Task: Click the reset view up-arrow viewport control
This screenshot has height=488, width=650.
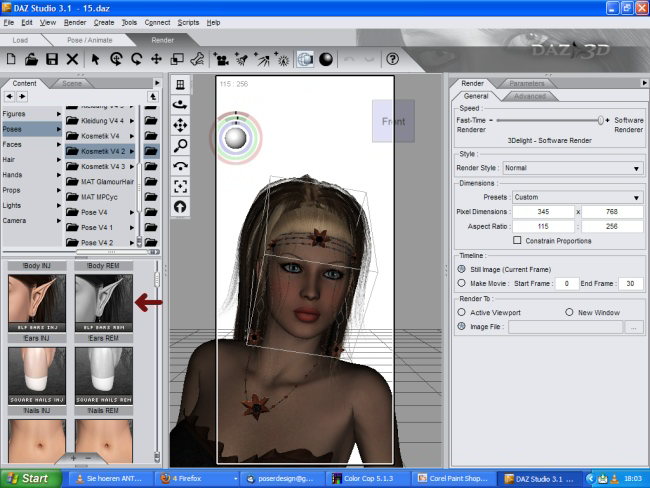Action: (x=180, y=206)
